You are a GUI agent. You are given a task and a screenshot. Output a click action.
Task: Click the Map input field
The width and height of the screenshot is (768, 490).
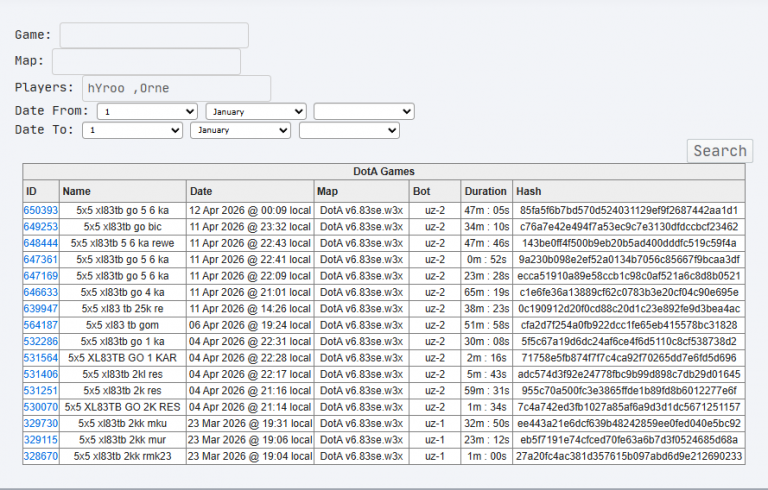pos(146,61)
